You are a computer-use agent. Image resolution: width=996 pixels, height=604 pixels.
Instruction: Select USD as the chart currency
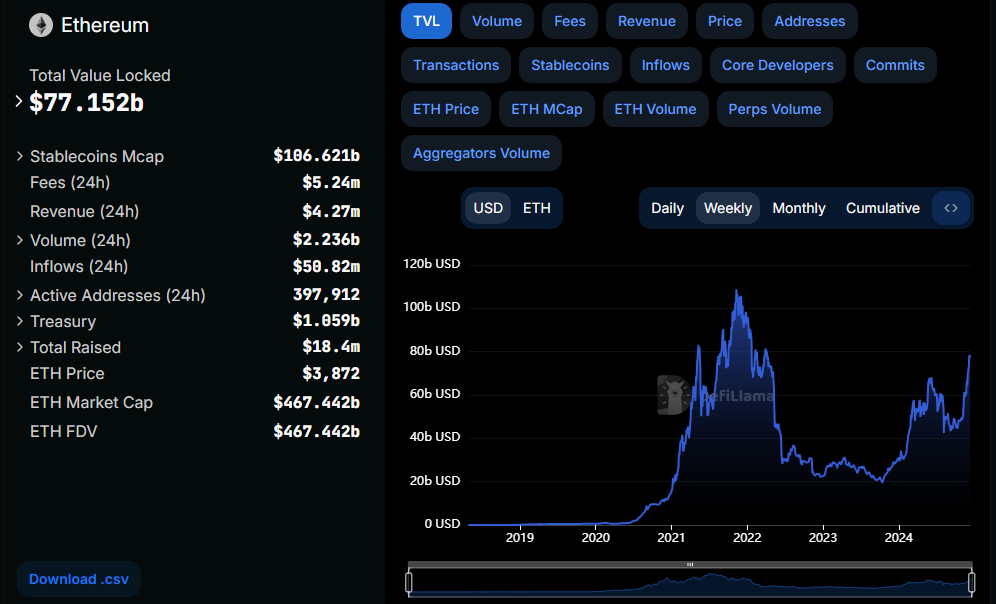[488, 208]
